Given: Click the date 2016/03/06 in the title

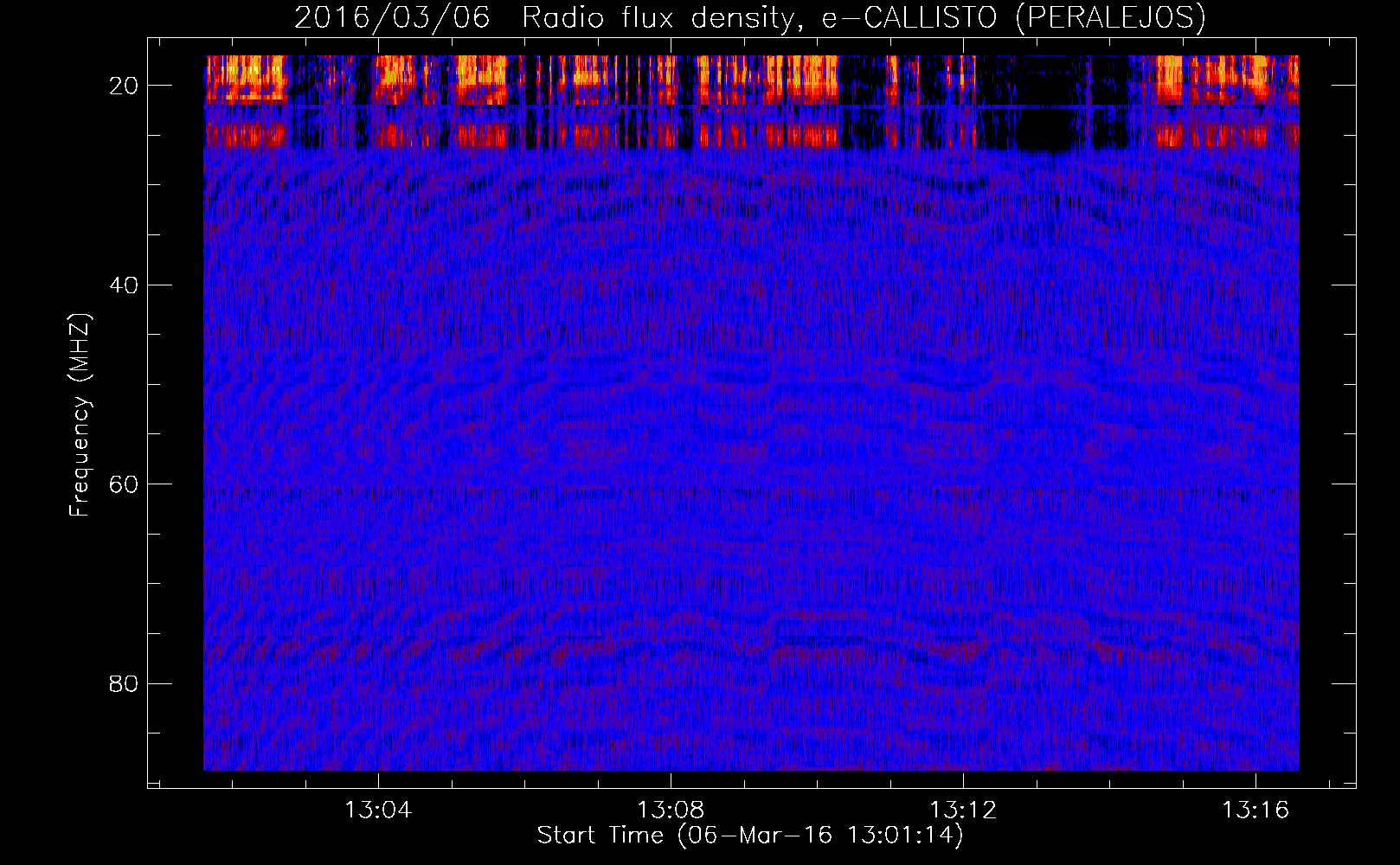Looking at the screenshot, I should click(x=392, y=17).
